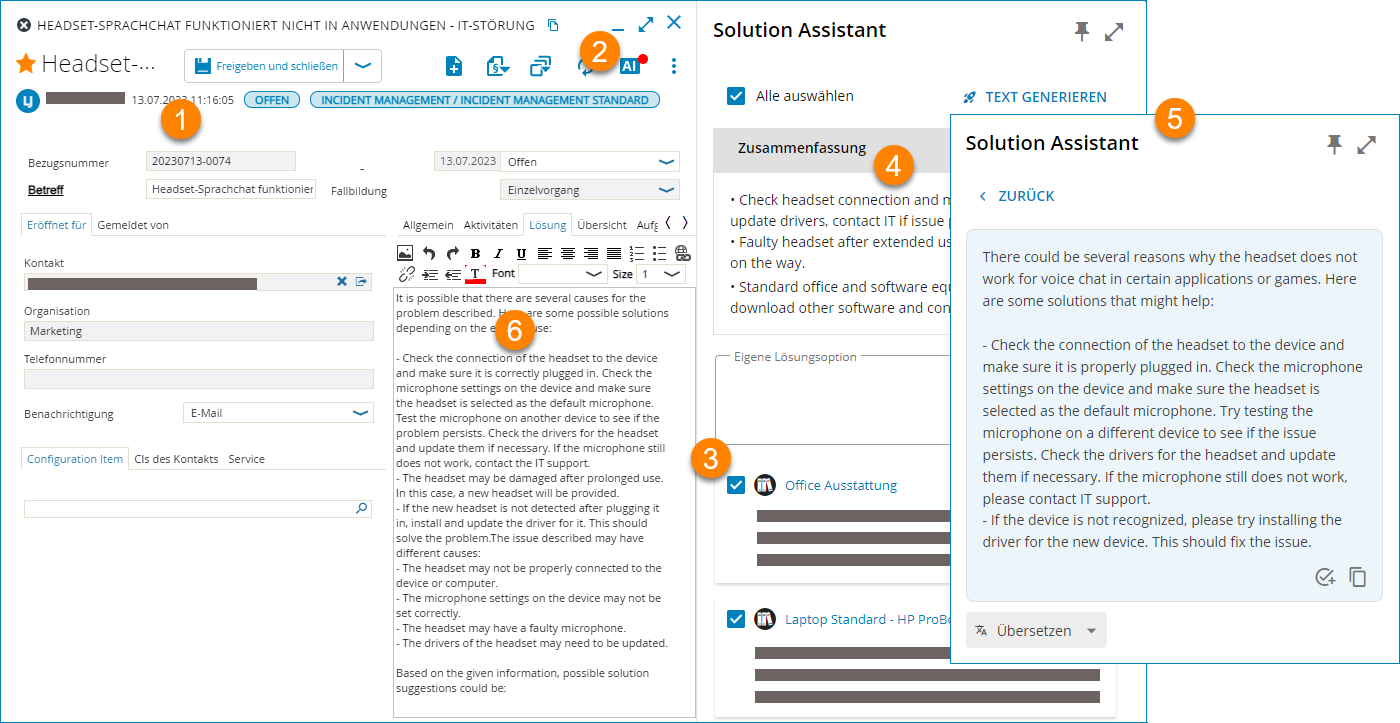The image size is (1400, 723).
Task: Center align the text
Action: pos(568,253)
